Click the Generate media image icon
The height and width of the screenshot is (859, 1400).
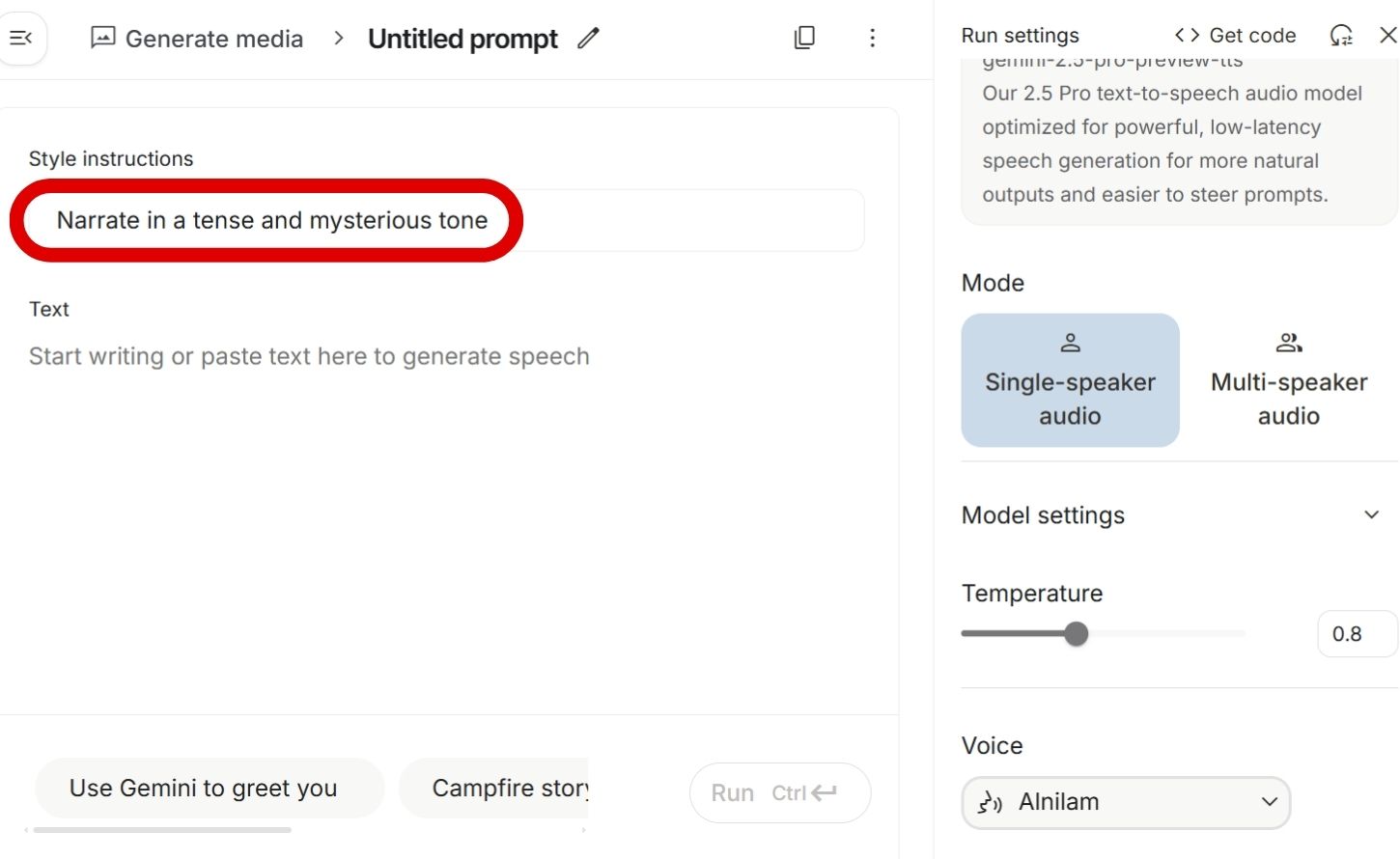102,39
